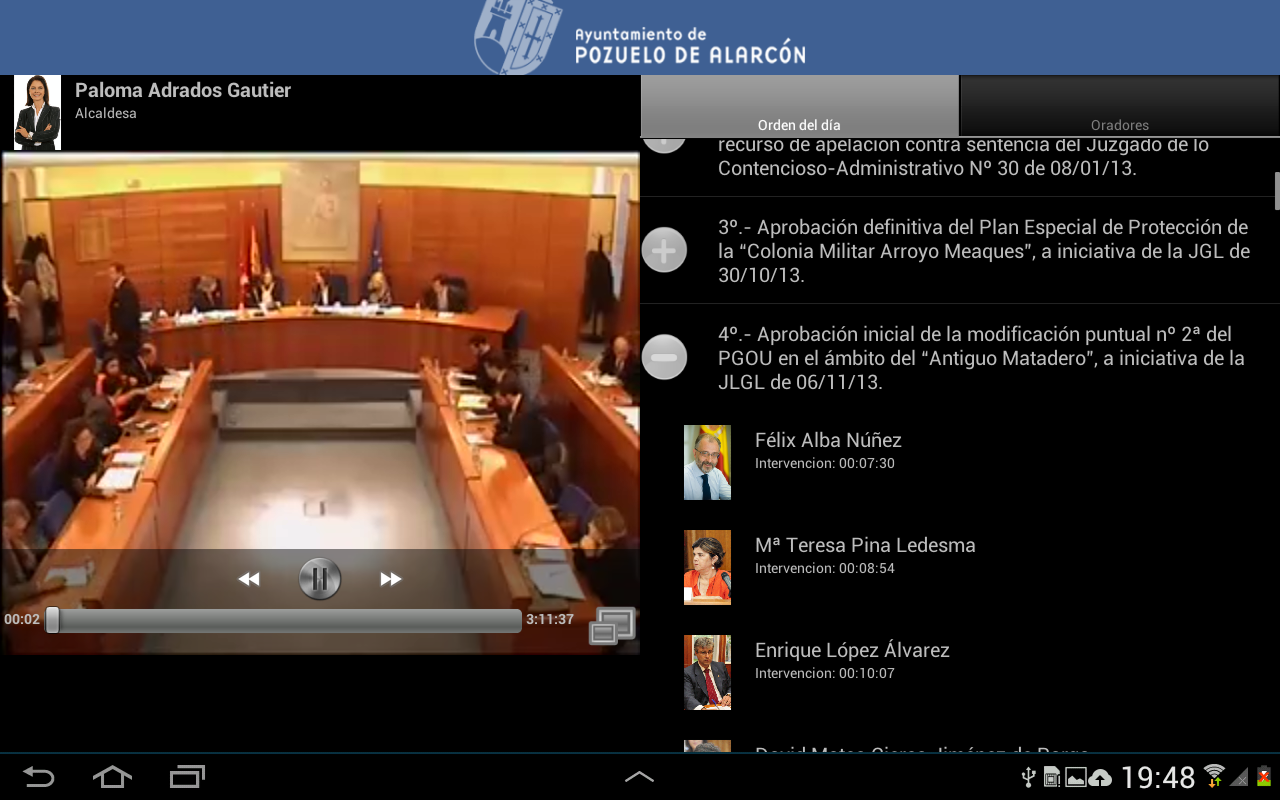Click Intervencion: 00:07:30 timestamp
The width and height of the screenshot is (1280, 800).
[x=825, y=463]
